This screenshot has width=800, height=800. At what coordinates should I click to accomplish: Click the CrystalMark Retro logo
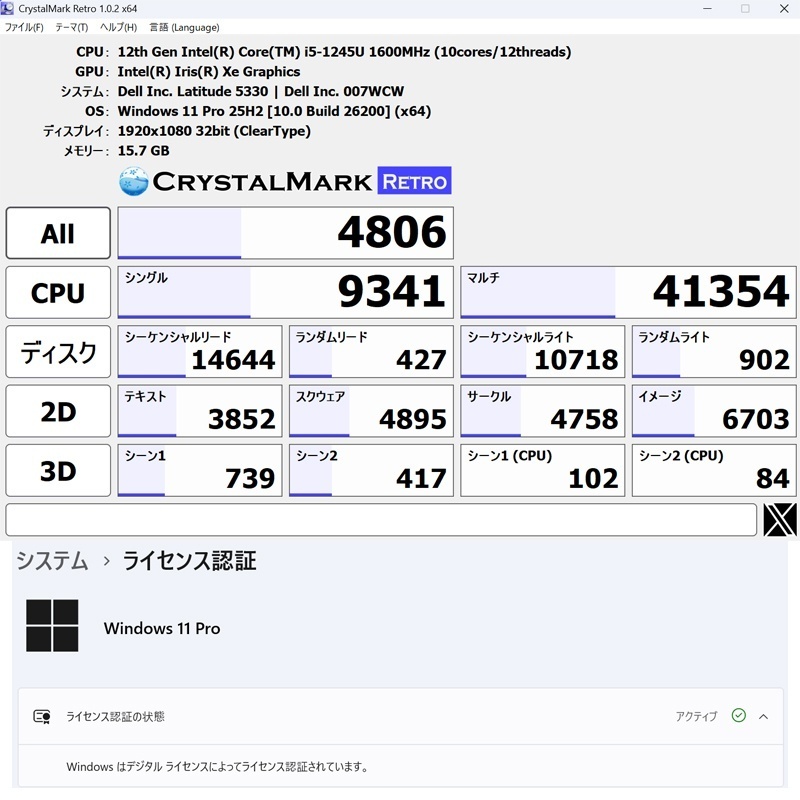pos(285,181)
